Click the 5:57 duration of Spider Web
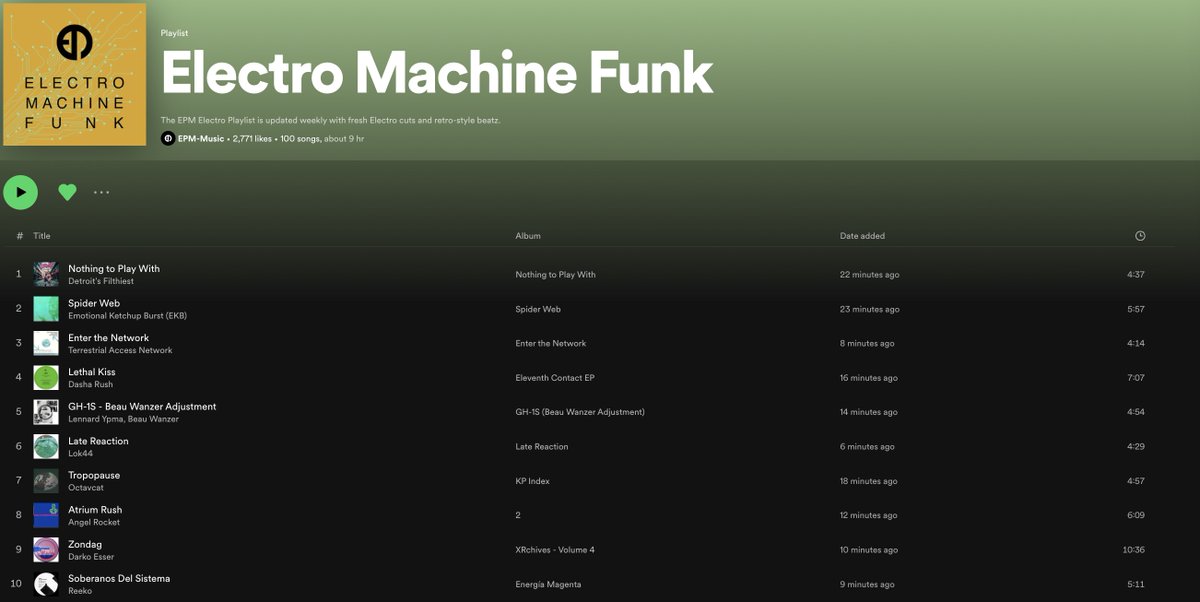1200x602 pixels. coord(1136,309)
